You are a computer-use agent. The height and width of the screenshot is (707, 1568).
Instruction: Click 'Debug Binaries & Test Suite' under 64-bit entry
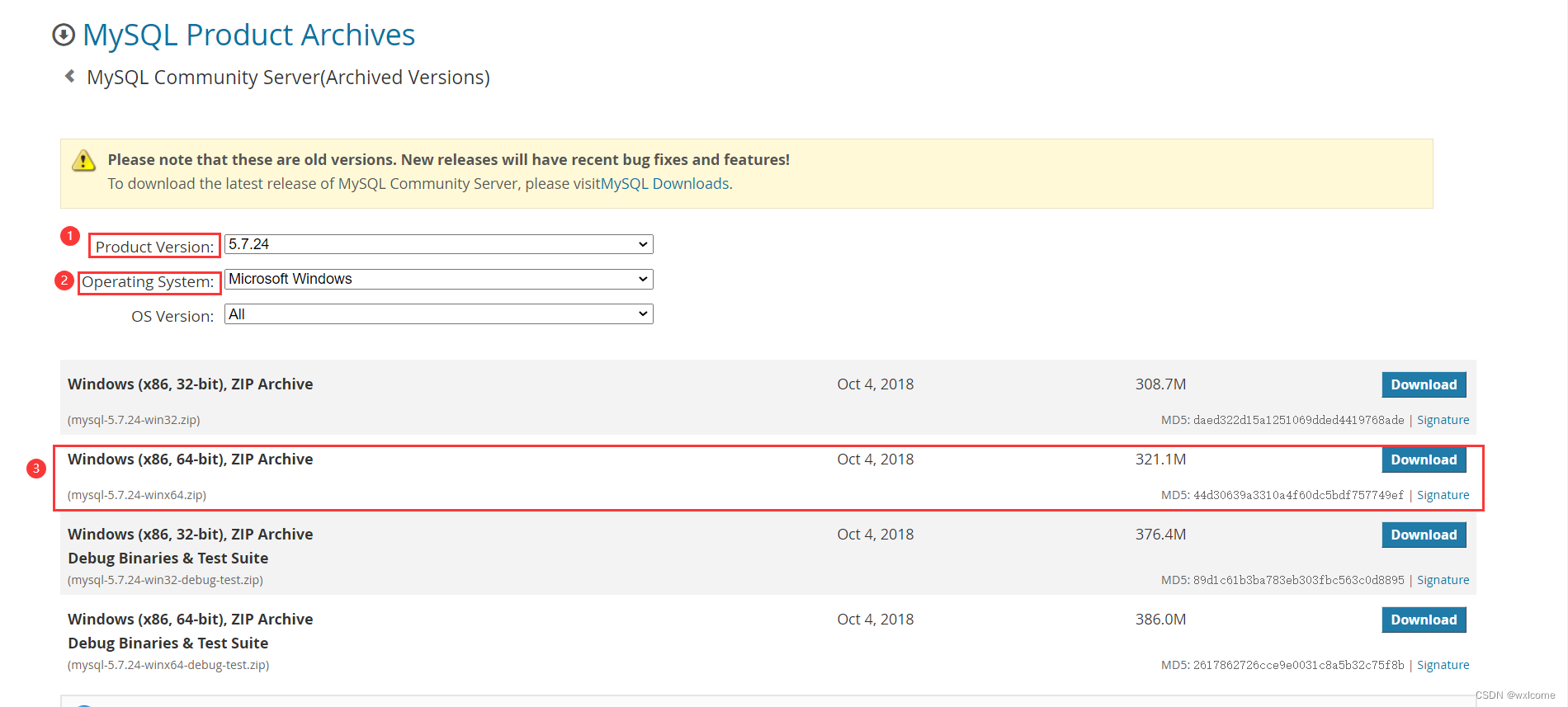coord(168,643)
